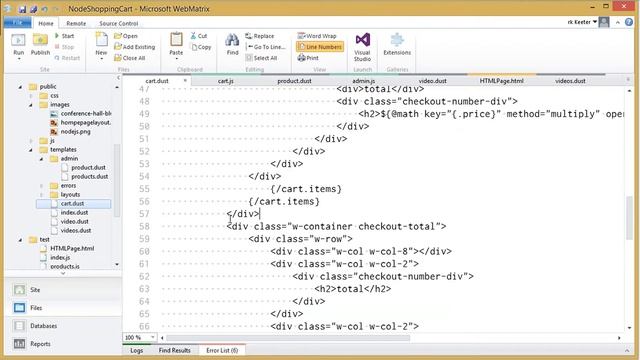Click the save icon in title bar

pyautogui.click(x=22, y=9)
